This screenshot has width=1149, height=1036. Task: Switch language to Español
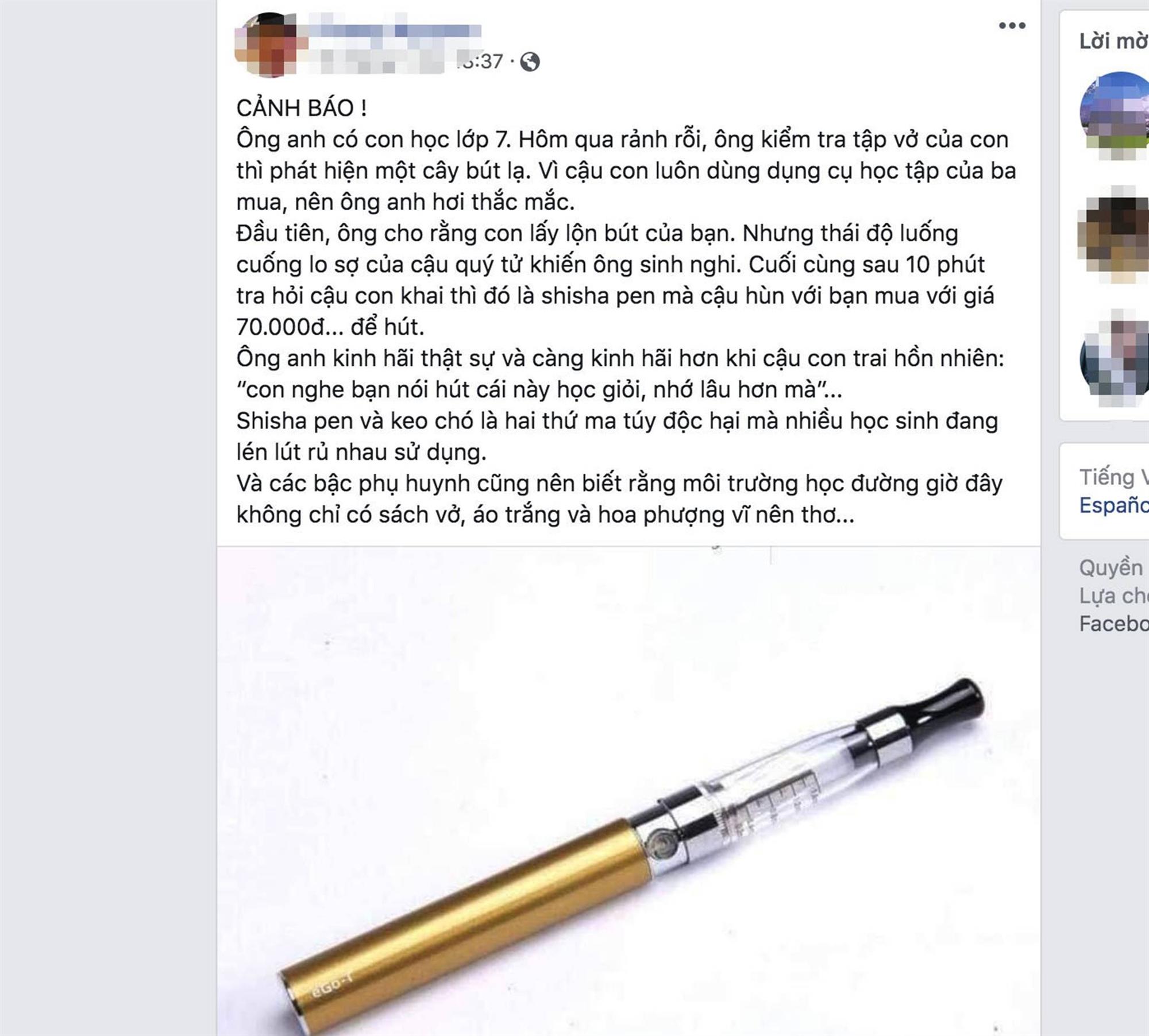pyautogui.click(x=1113, y=505)
